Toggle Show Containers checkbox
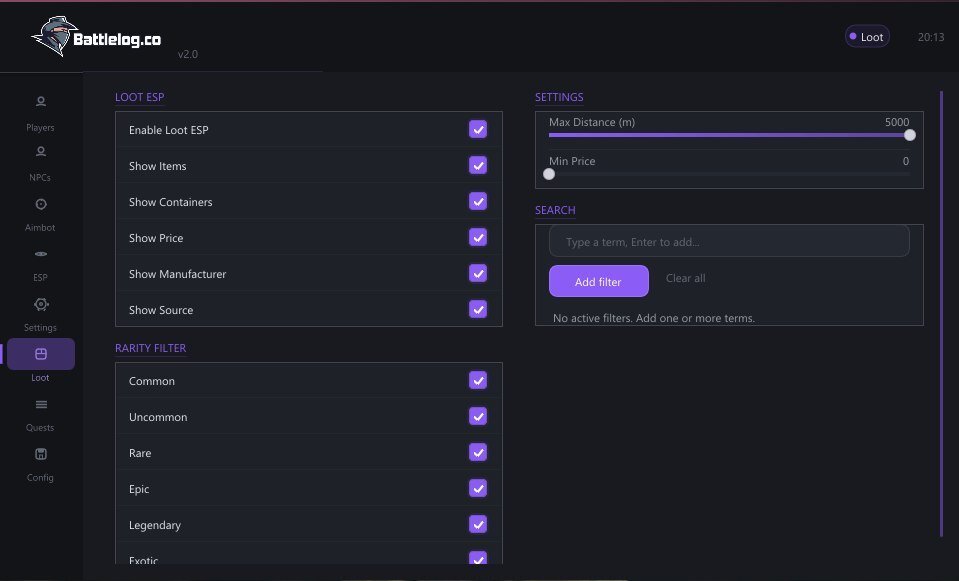Screen dimensions: 959x581 click(478, 201)
